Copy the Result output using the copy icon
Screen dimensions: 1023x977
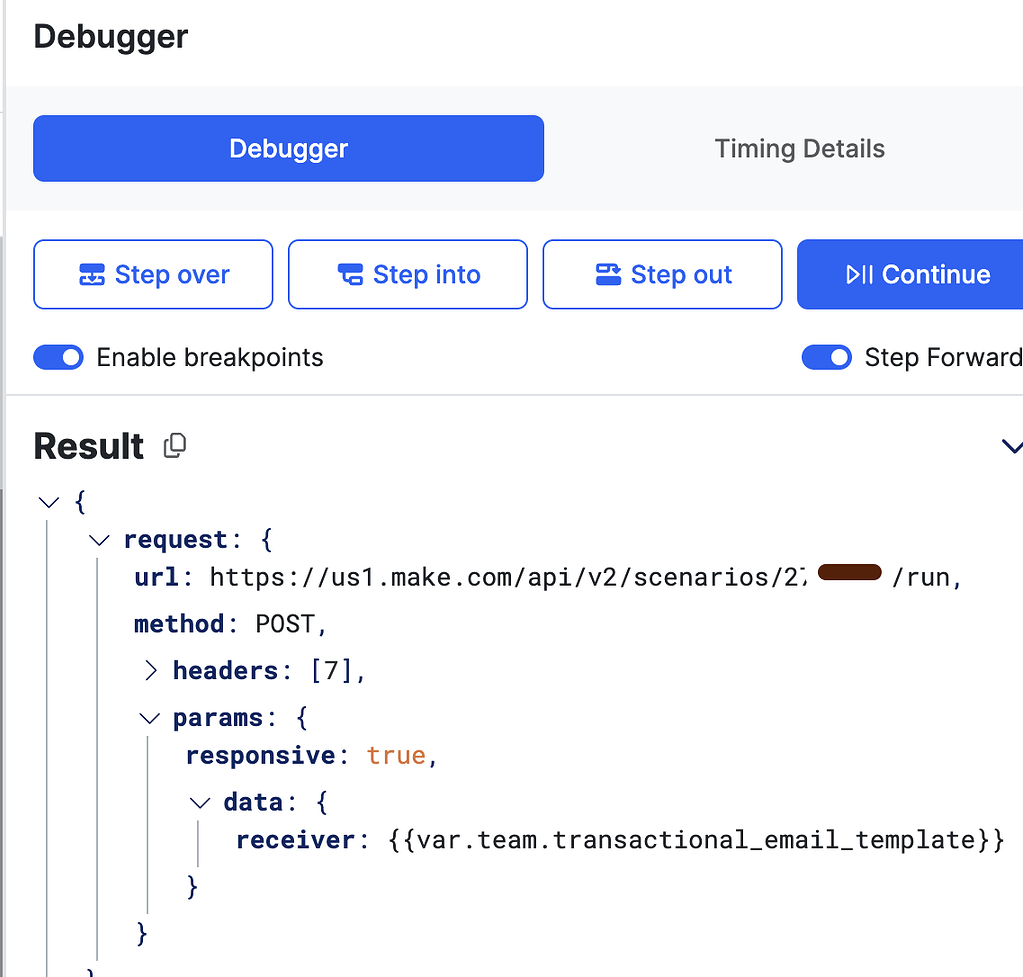pos(174,447)
